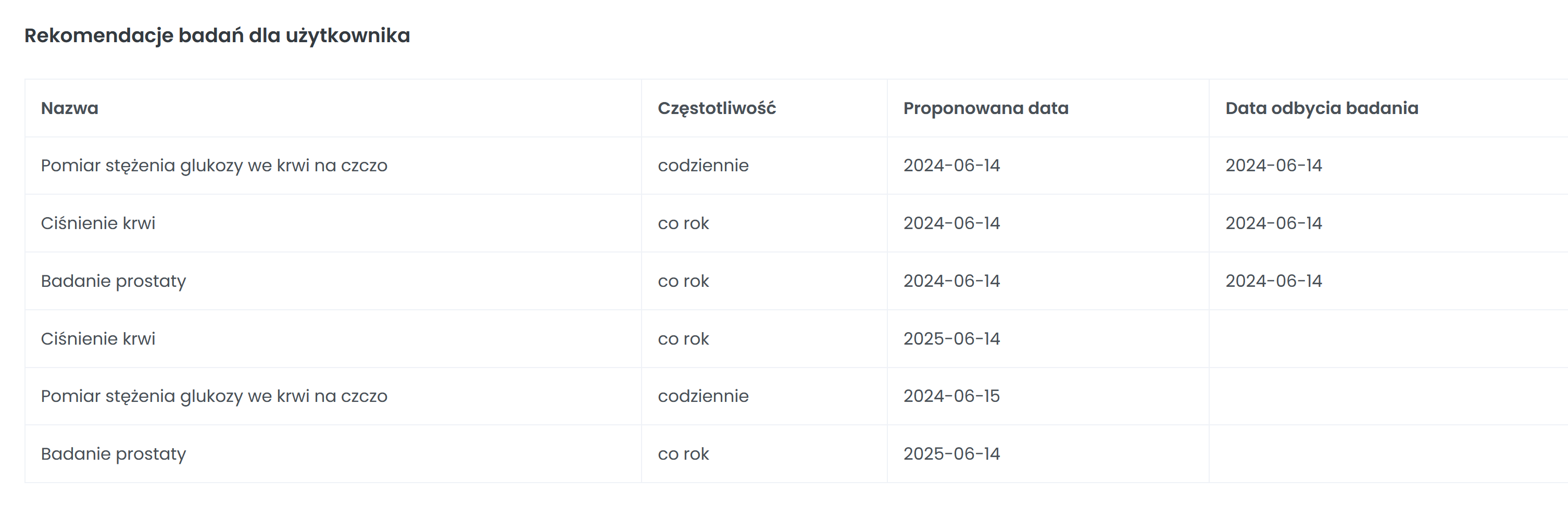
Task: Select "codziennie" in the 2024-06-15 row
Action: (703, 396)
